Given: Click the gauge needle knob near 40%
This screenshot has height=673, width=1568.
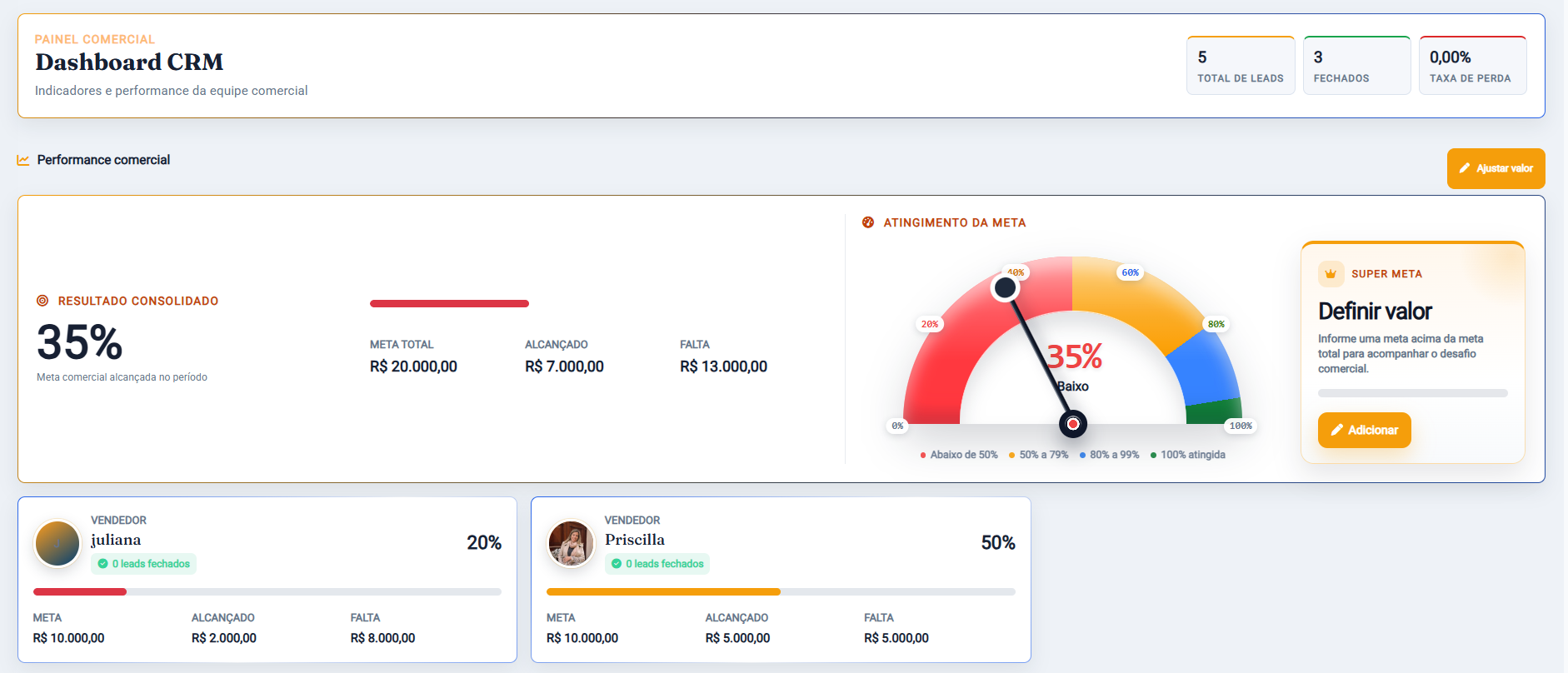Looking at the screenshot, I should click(1005, 287).
